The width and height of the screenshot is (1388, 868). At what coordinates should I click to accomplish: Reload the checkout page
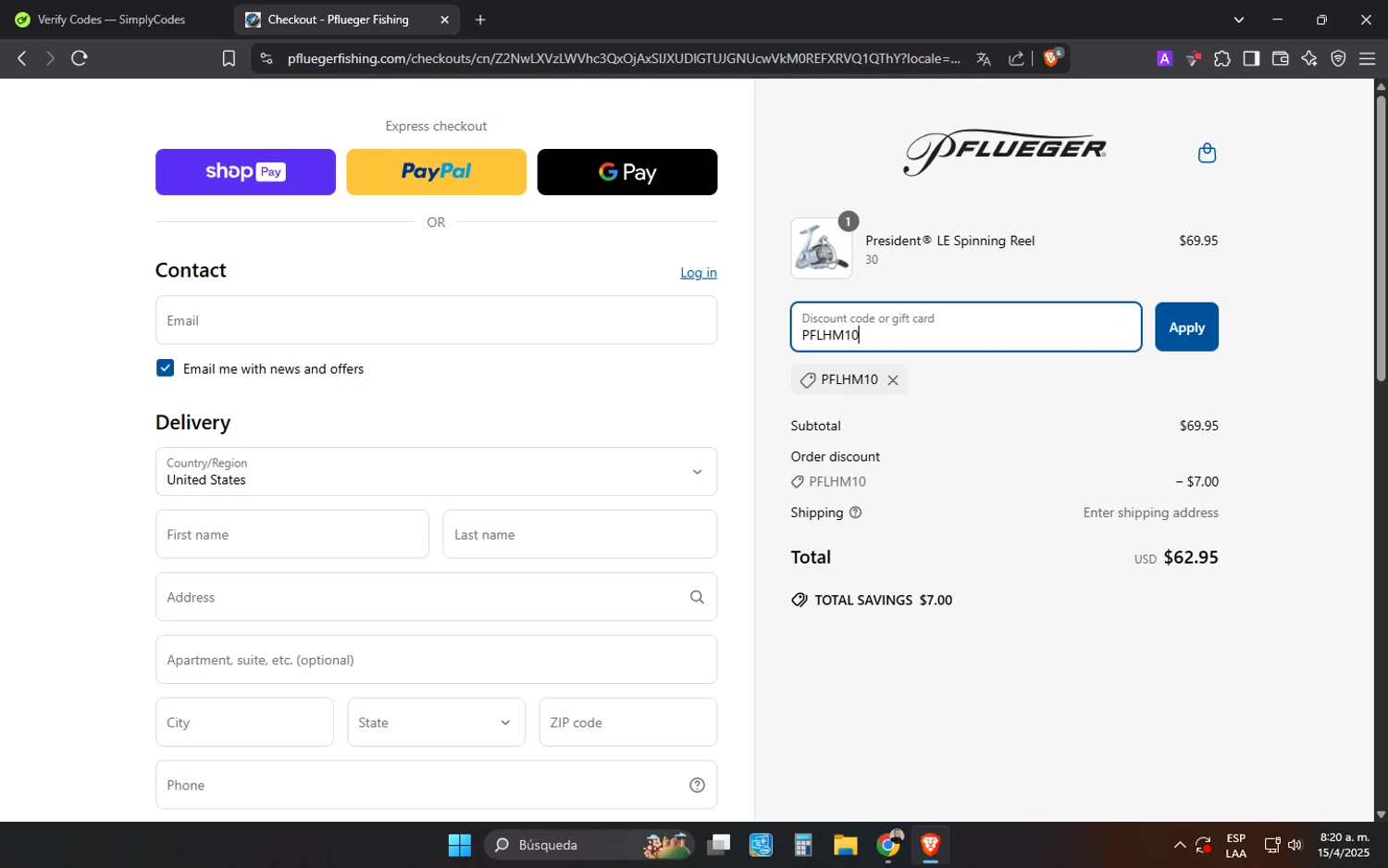click(x=80, y=58)
